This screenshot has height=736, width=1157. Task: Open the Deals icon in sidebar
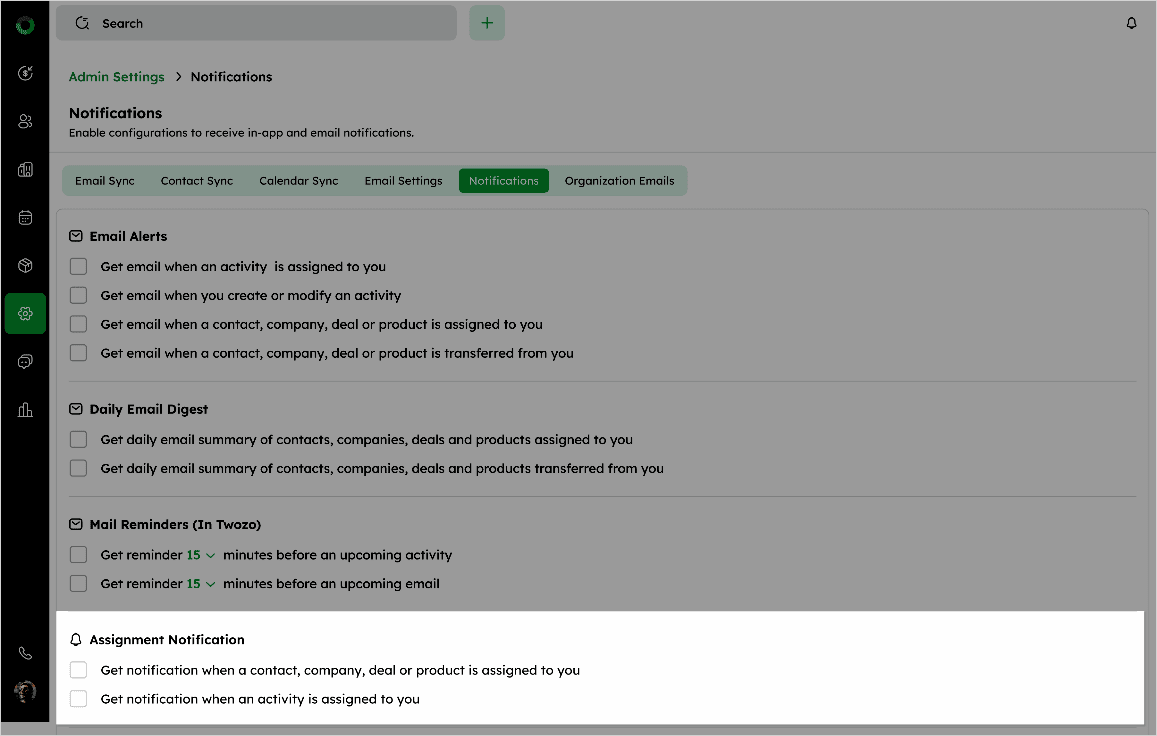tap(25, 73)
